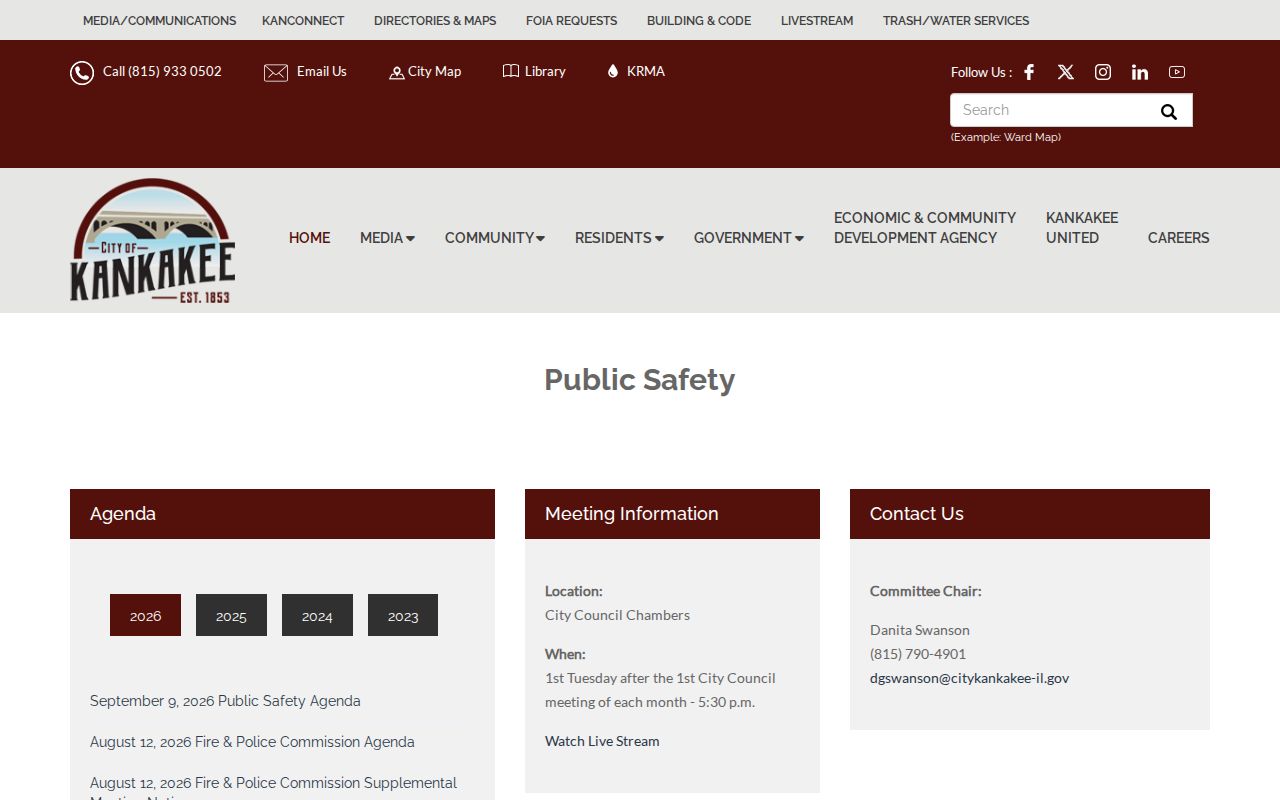The width and height of the screenshot is (1280, 800).
Task: Click the Danita Swanson name
Action: click(x=920, y=630)
